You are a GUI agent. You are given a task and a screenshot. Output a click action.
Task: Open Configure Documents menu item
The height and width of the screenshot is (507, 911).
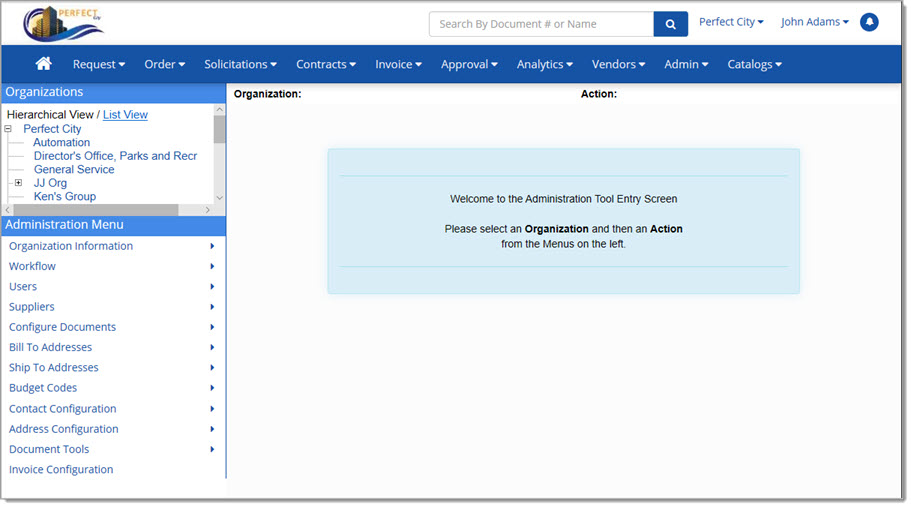pyautogui.click(x=62, y=327)
